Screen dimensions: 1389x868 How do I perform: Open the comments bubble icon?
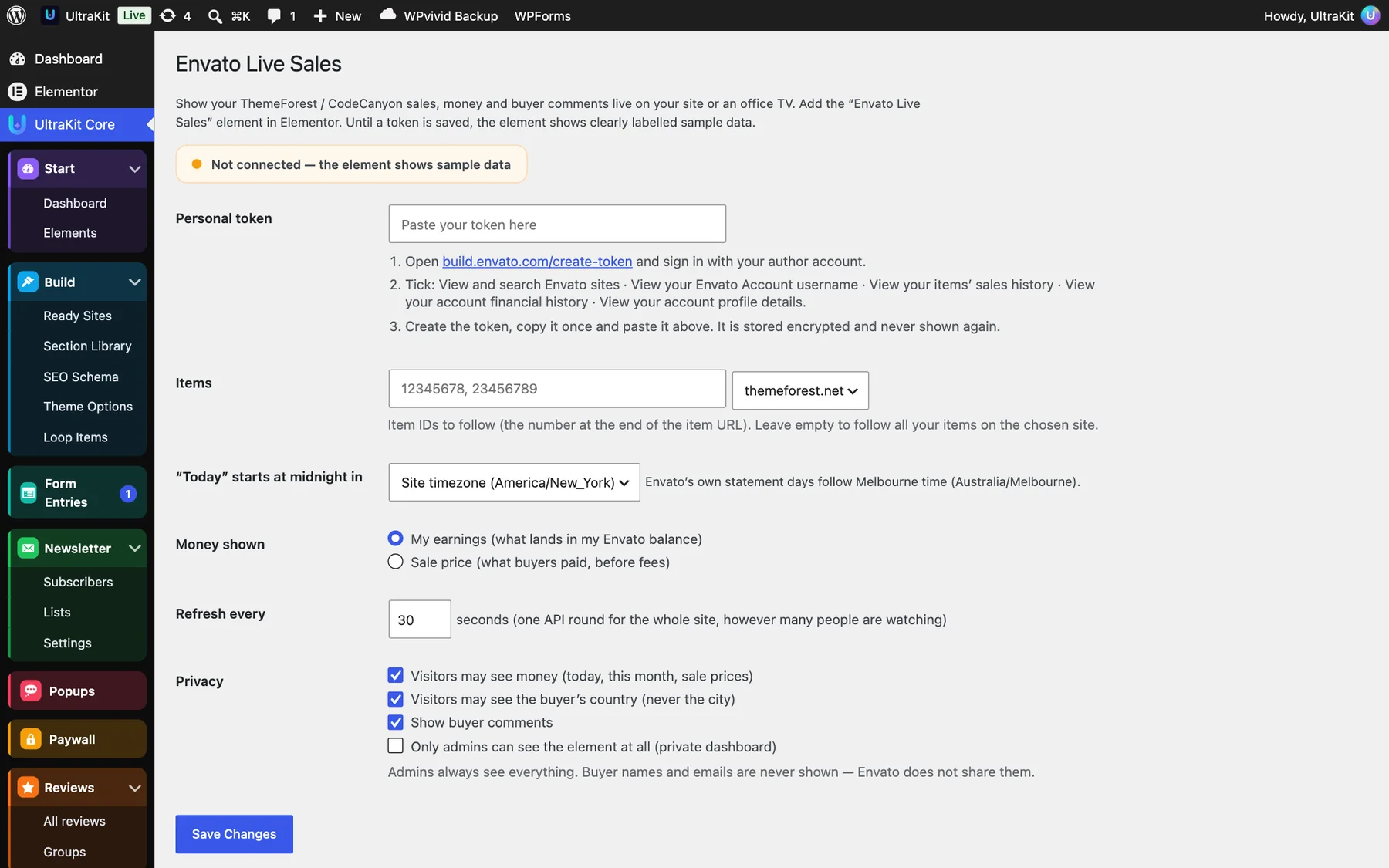(x=274, y=16)
